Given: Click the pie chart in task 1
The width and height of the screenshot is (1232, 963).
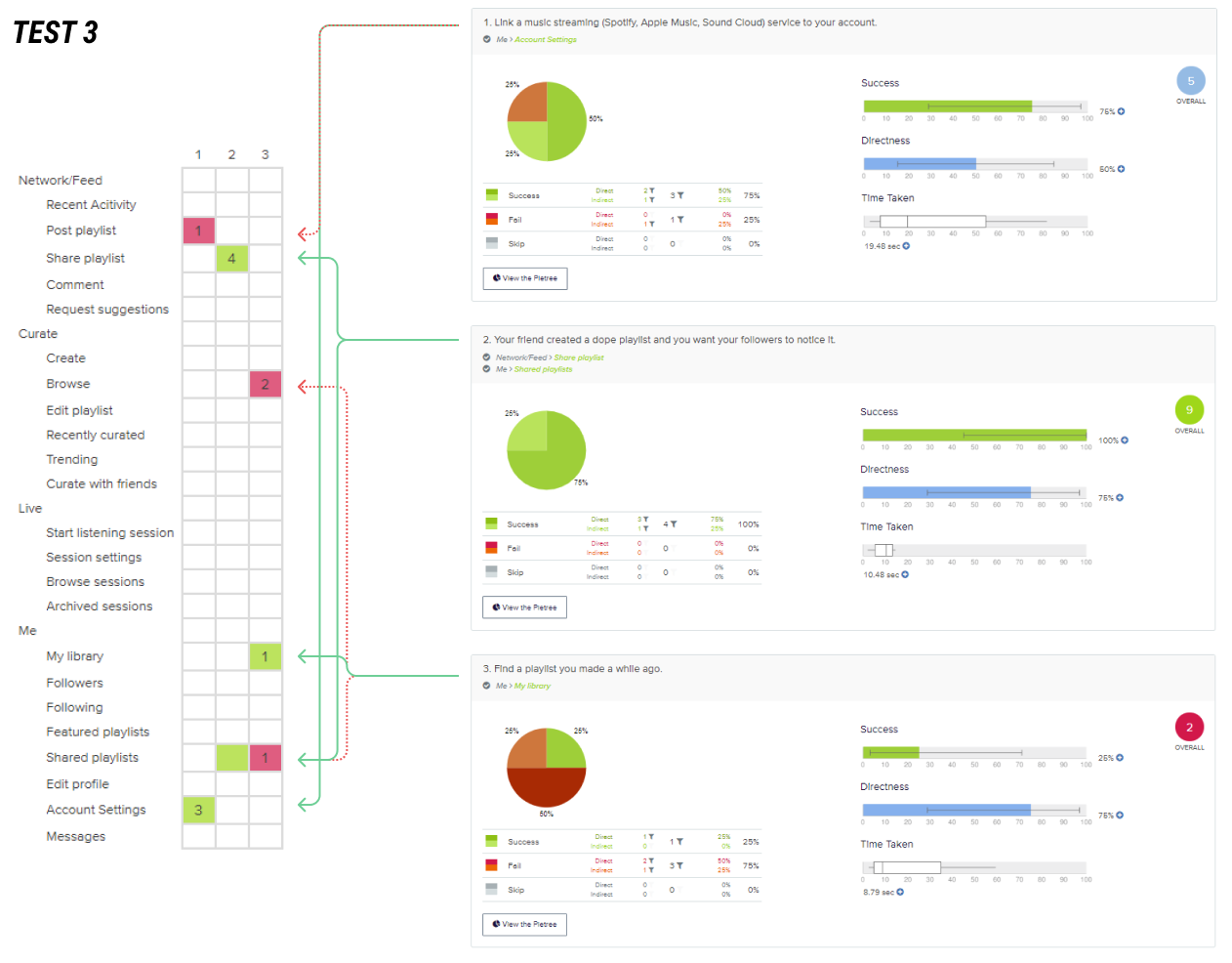Looking at the screenshot, I should [x=547, y=121].
